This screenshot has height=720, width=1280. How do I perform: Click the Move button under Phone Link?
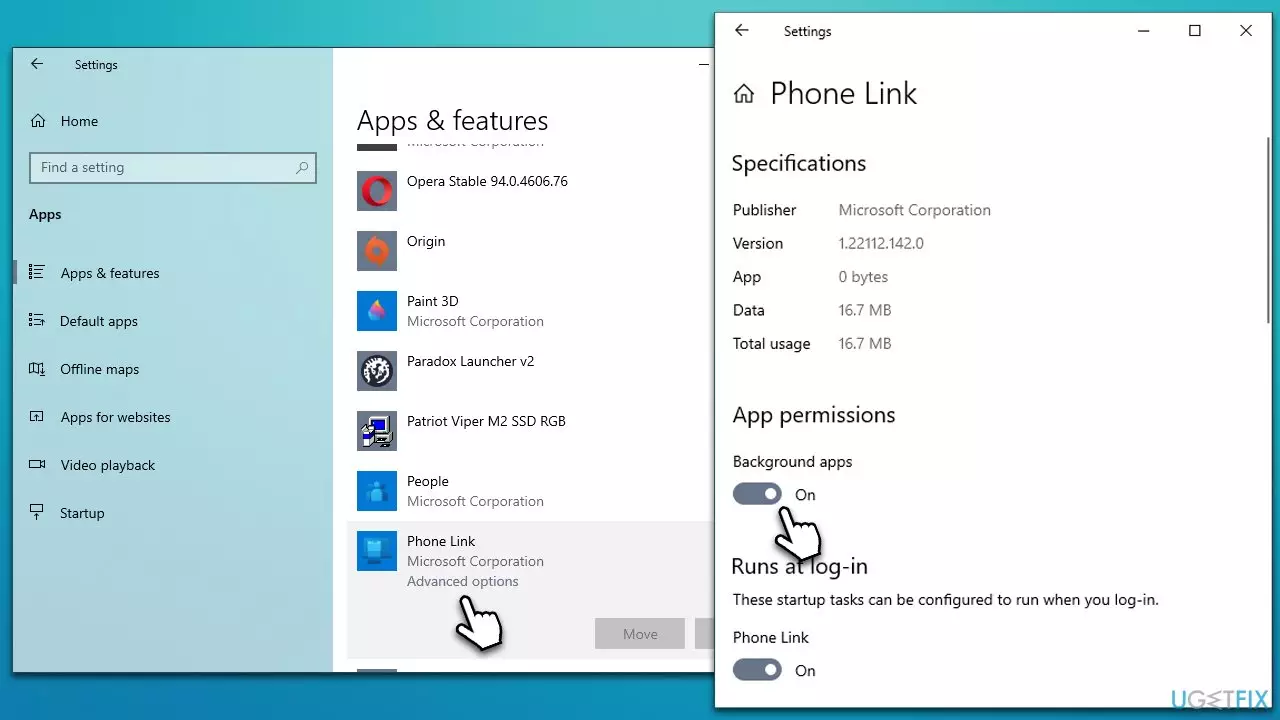pos(640,634)
